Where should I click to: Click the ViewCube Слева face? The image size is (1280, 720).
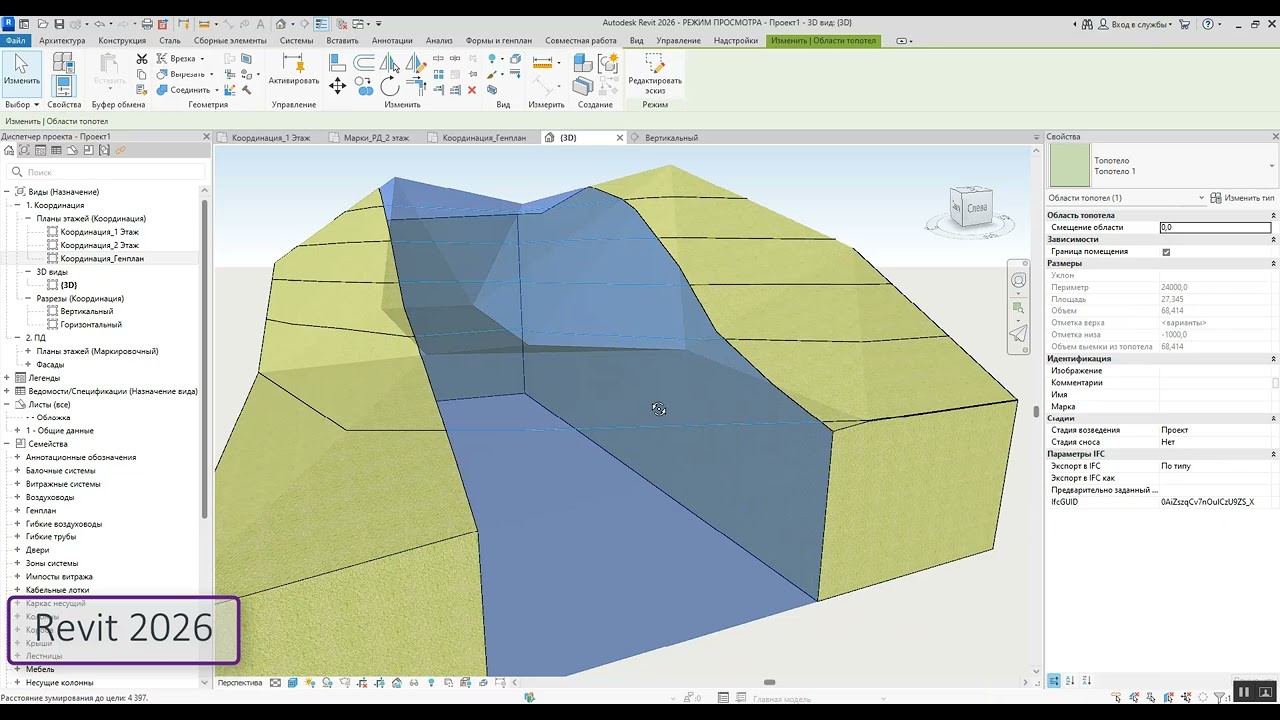click(976, 208)
